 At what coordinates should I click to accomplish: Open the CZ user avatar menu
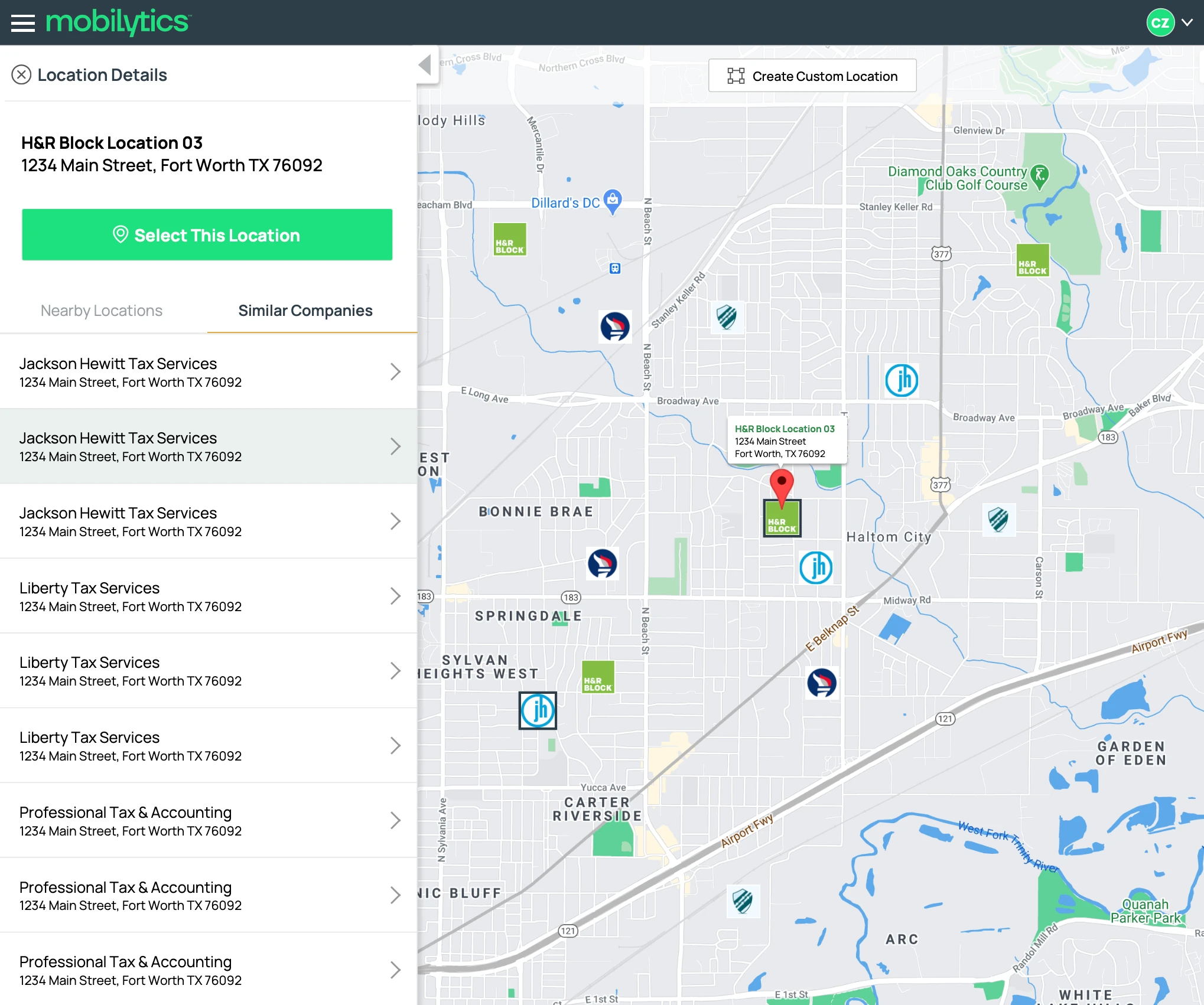(x=1160, y=22)
